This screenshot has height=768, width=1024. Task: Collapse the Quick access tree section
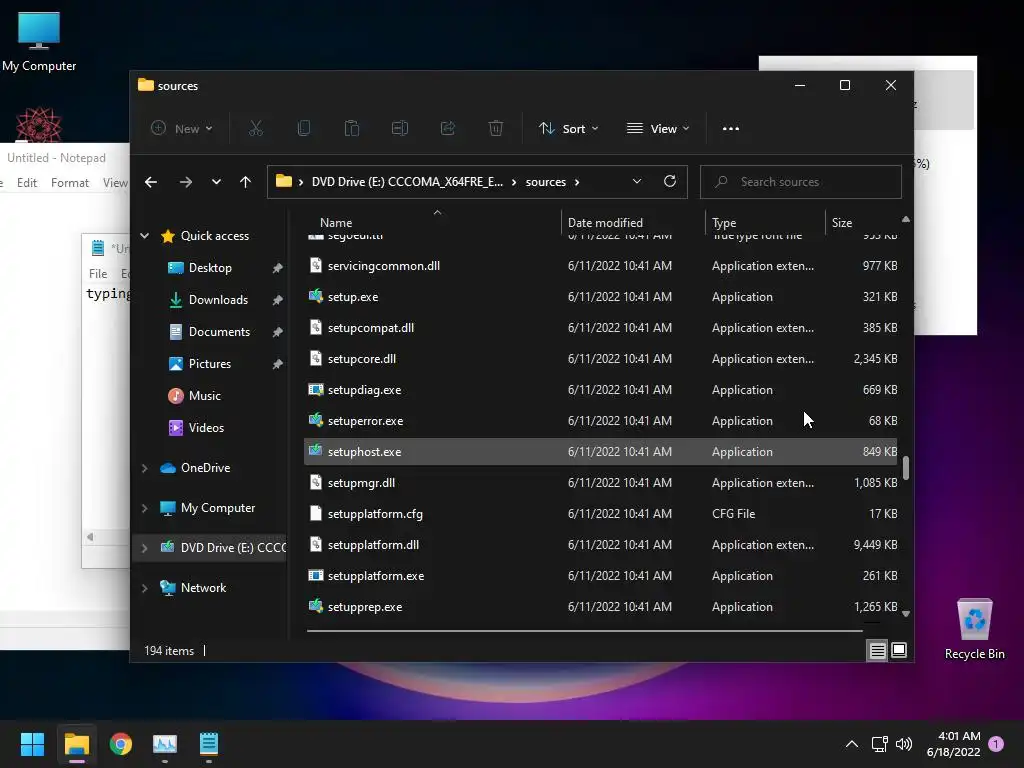click(145, 236)
